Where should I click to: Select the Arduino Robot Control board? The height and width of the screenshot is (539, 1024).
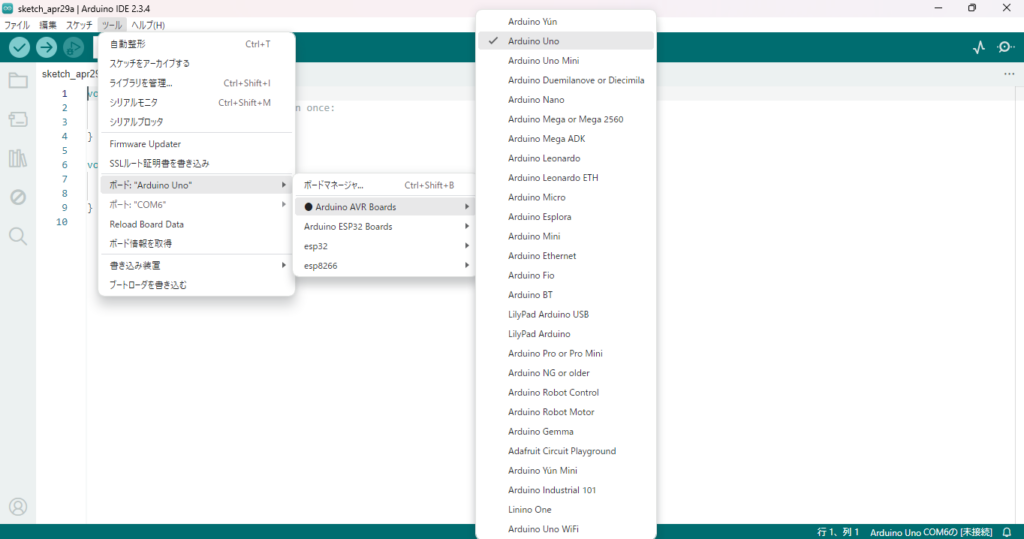(566, 393)
